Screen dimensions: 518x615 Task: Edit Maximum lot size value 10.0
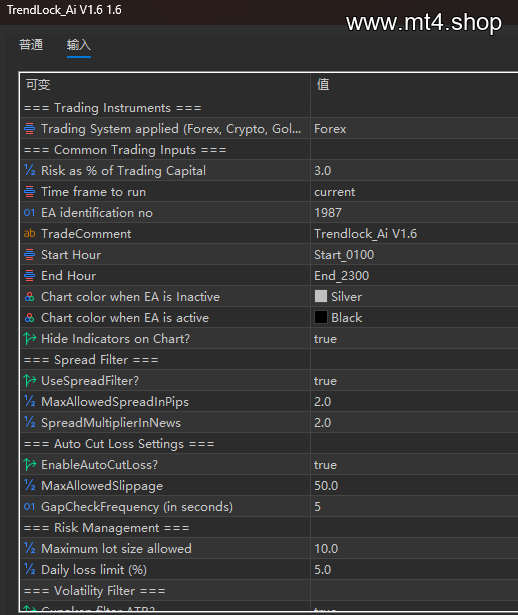pyautogui.click(x=326, y=549)
